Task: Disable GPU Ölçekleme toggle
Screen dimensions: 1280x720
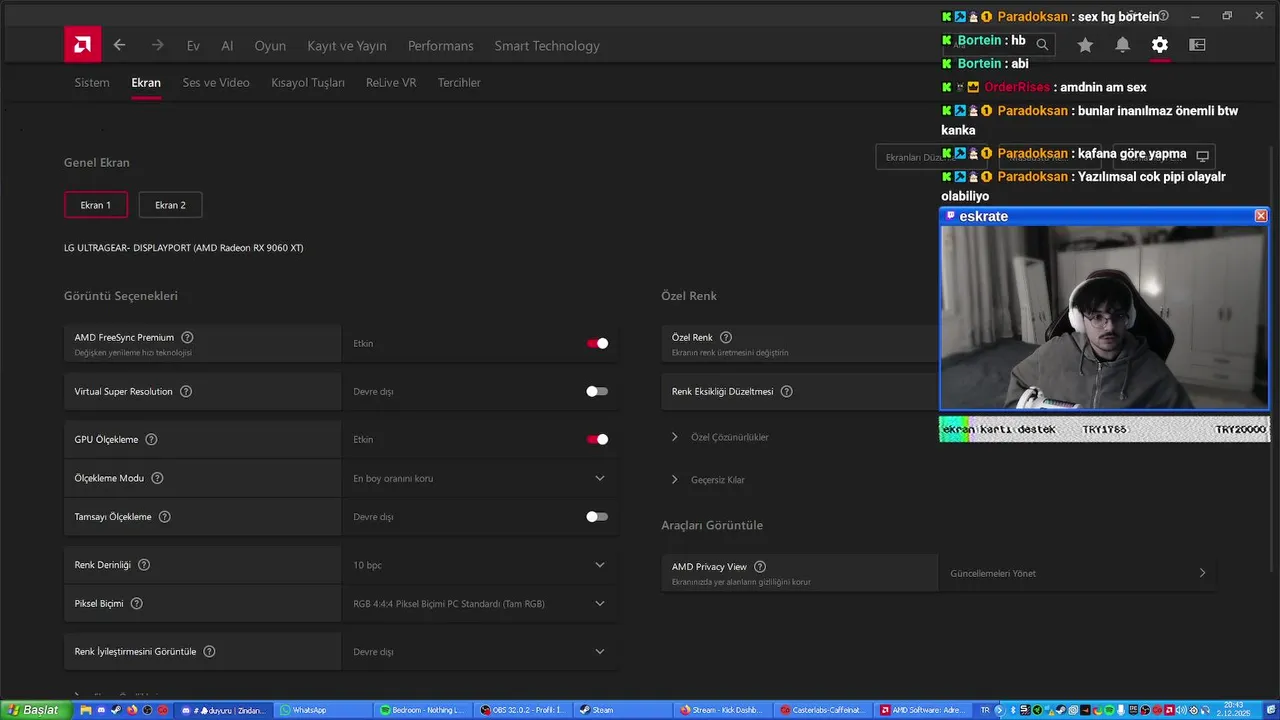Action: coord(597,439)
